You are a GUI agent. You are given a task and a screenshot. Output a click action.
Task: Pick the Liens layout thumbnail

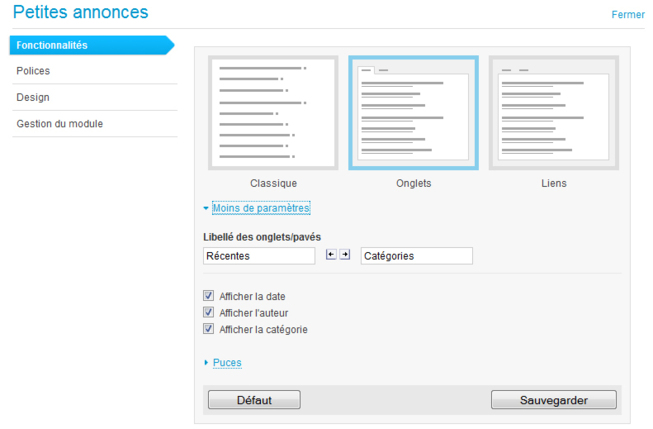click(553, 113)
